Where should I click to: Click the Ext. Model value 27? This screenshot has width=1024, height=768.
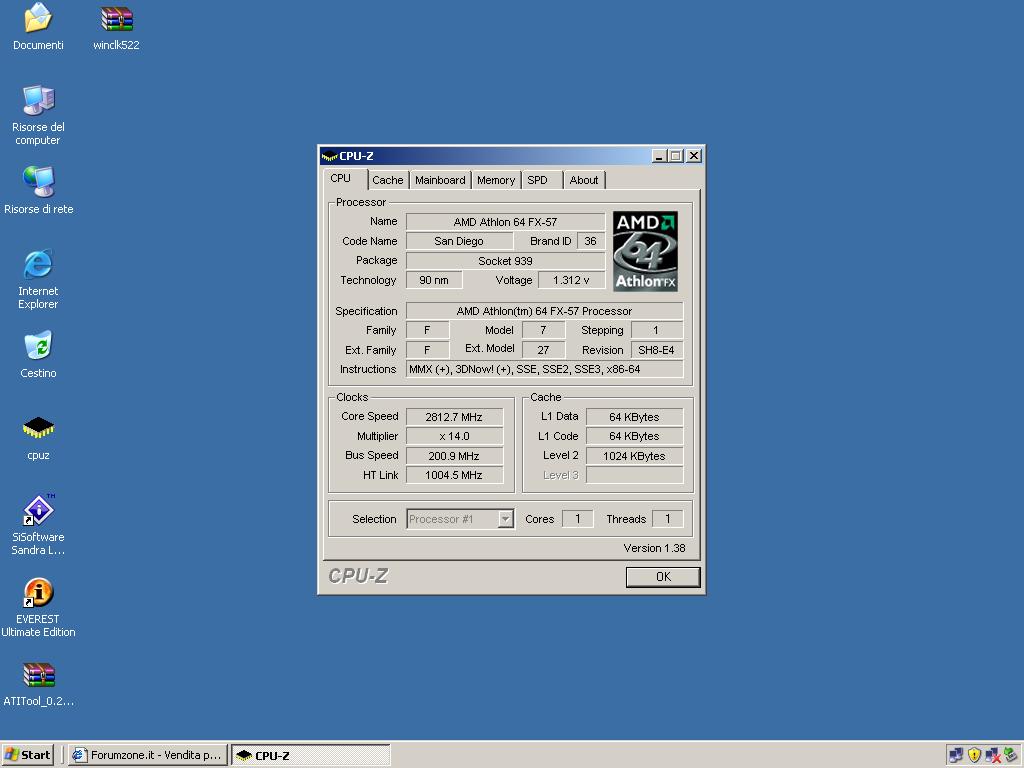pos(543,350)
